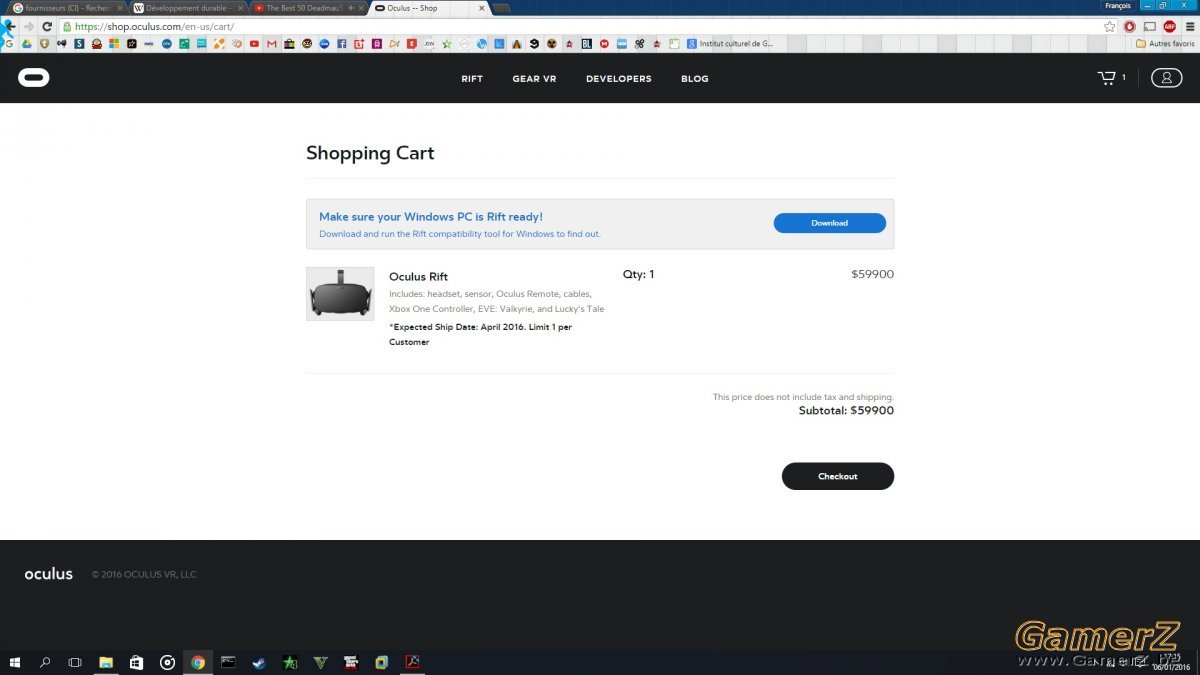Click 'Make sure your Windows PC is Rift ready!' link
The height and width of the screenshot is (675, 1200).
[431, 216]
